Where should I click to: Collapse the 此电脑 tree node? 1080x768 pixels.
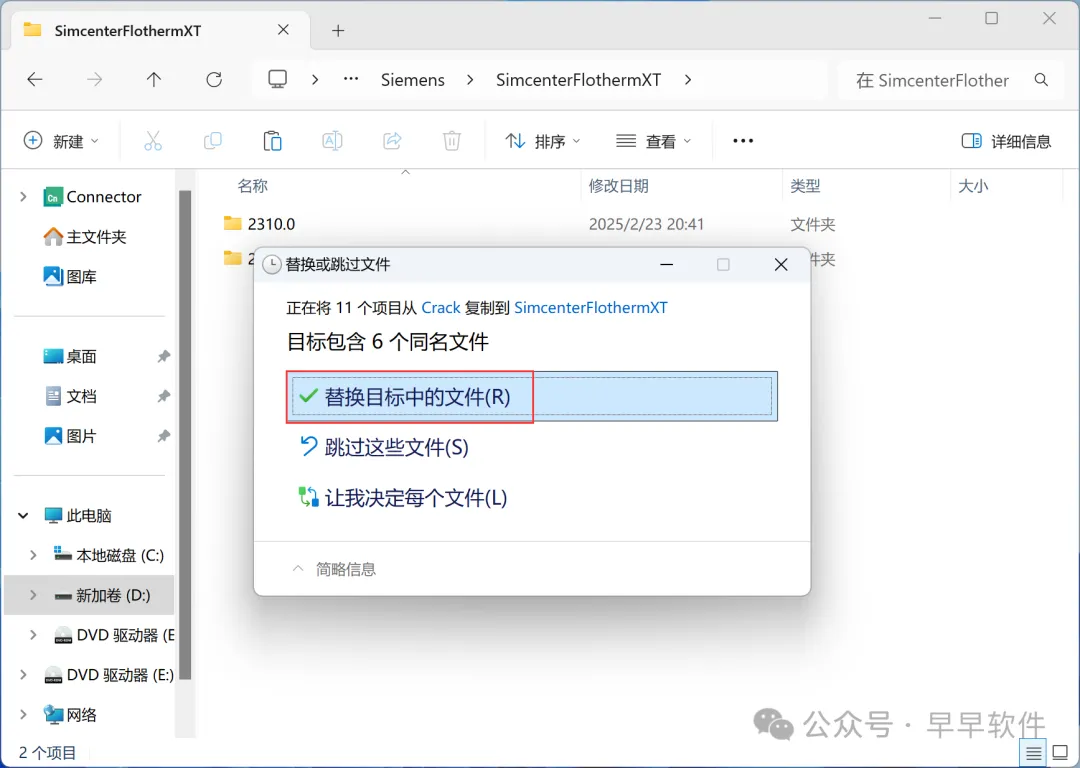pos(23,516)
